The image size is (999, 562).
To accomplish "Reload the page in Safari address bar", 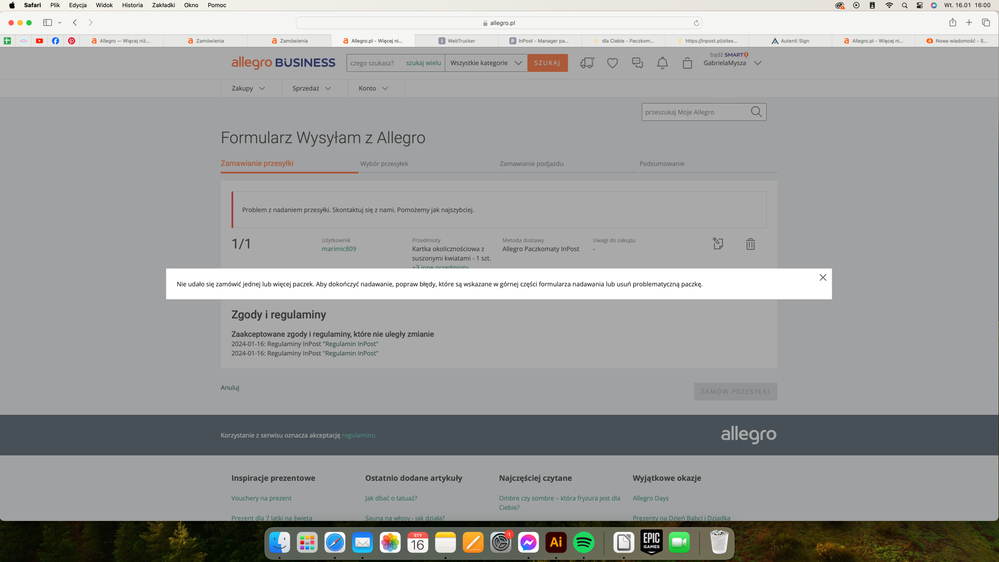I will tap(696, 23).
